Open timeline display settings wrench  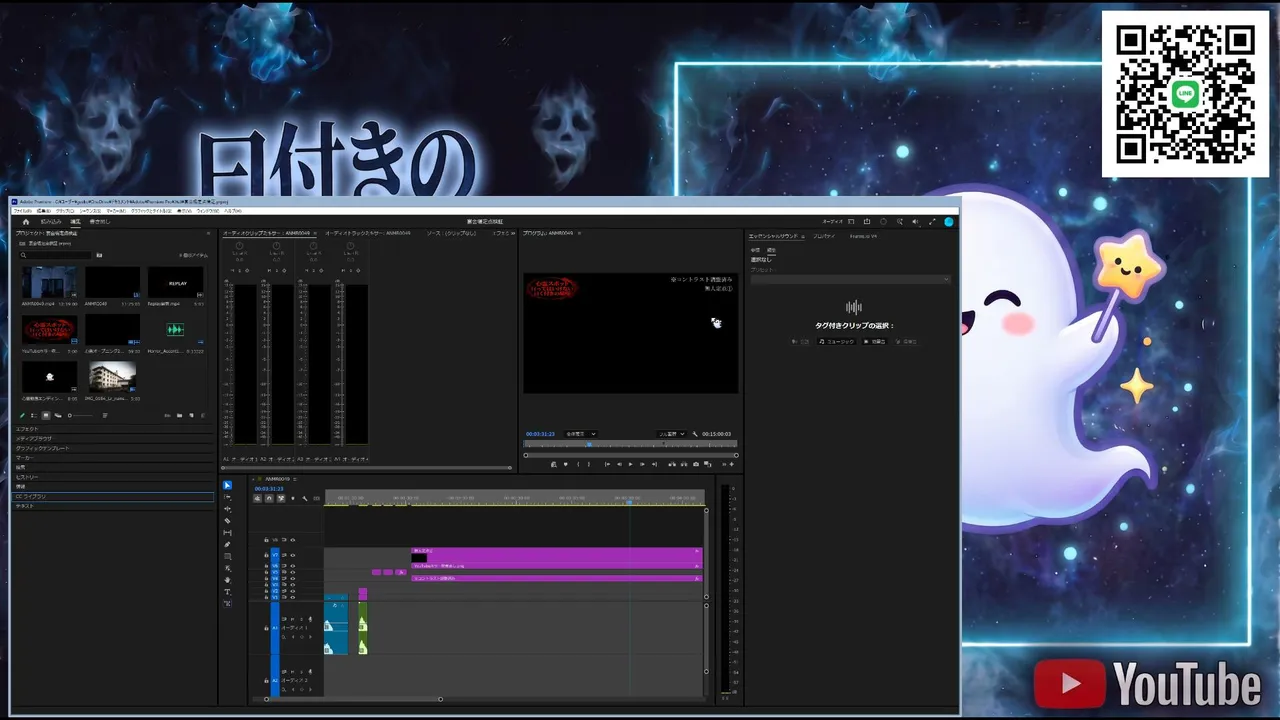305,498
